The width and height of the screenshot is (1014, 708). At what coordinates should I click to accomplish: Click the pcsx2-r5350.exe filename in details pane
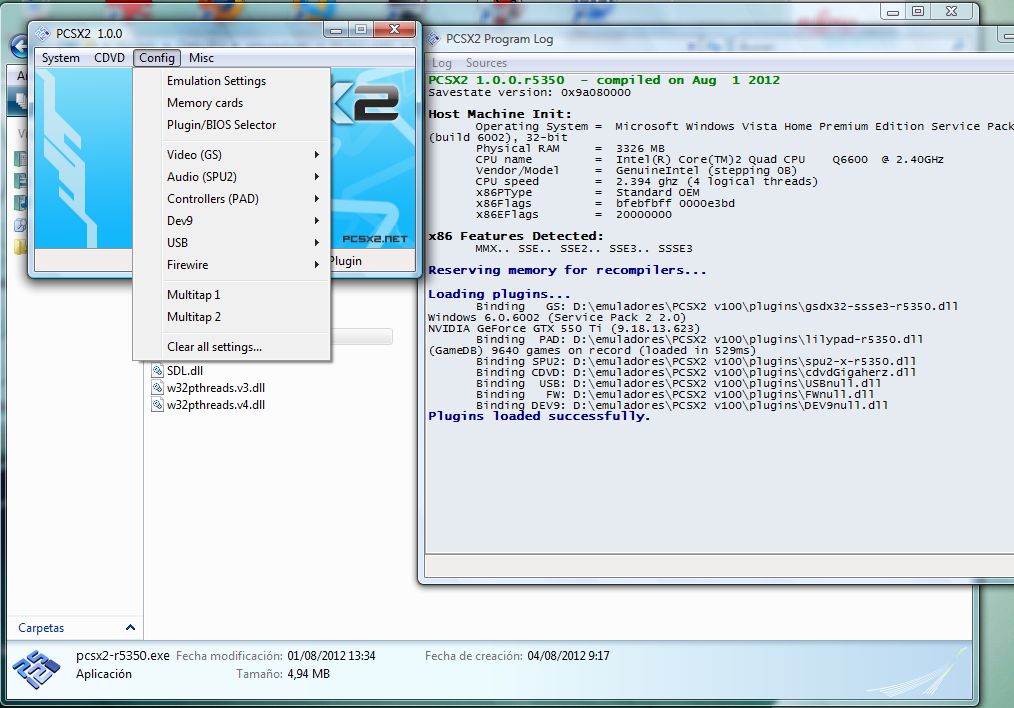click(x=122, y=656)
